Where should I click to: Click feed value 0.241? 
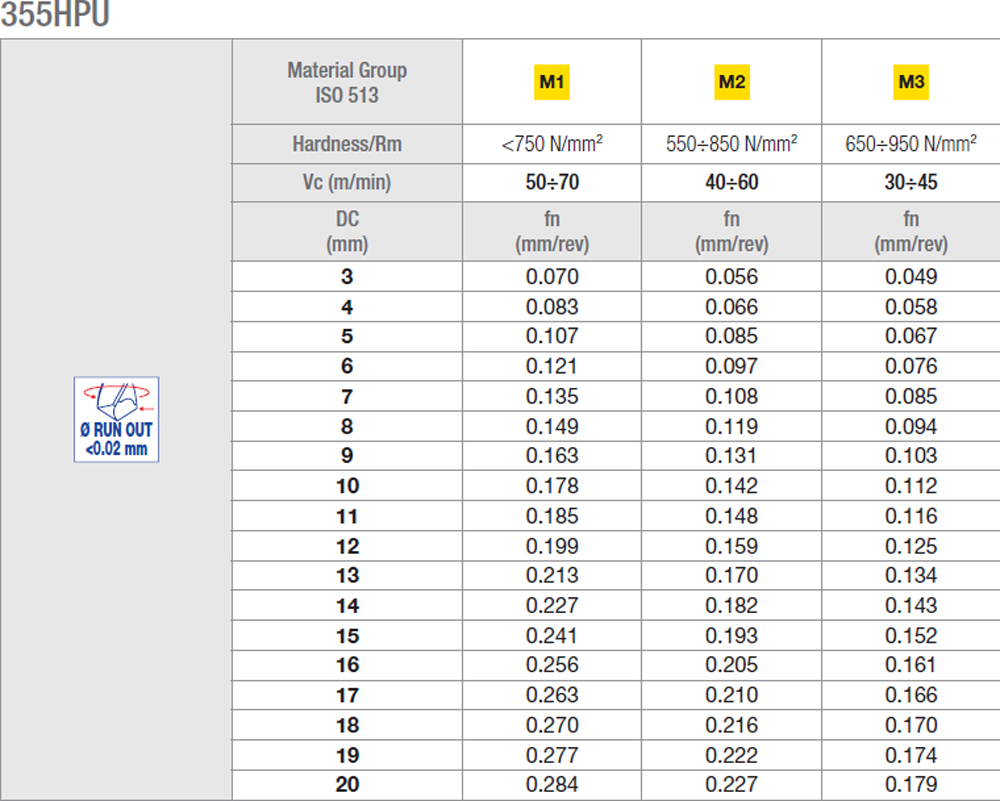tap(552, 636)
